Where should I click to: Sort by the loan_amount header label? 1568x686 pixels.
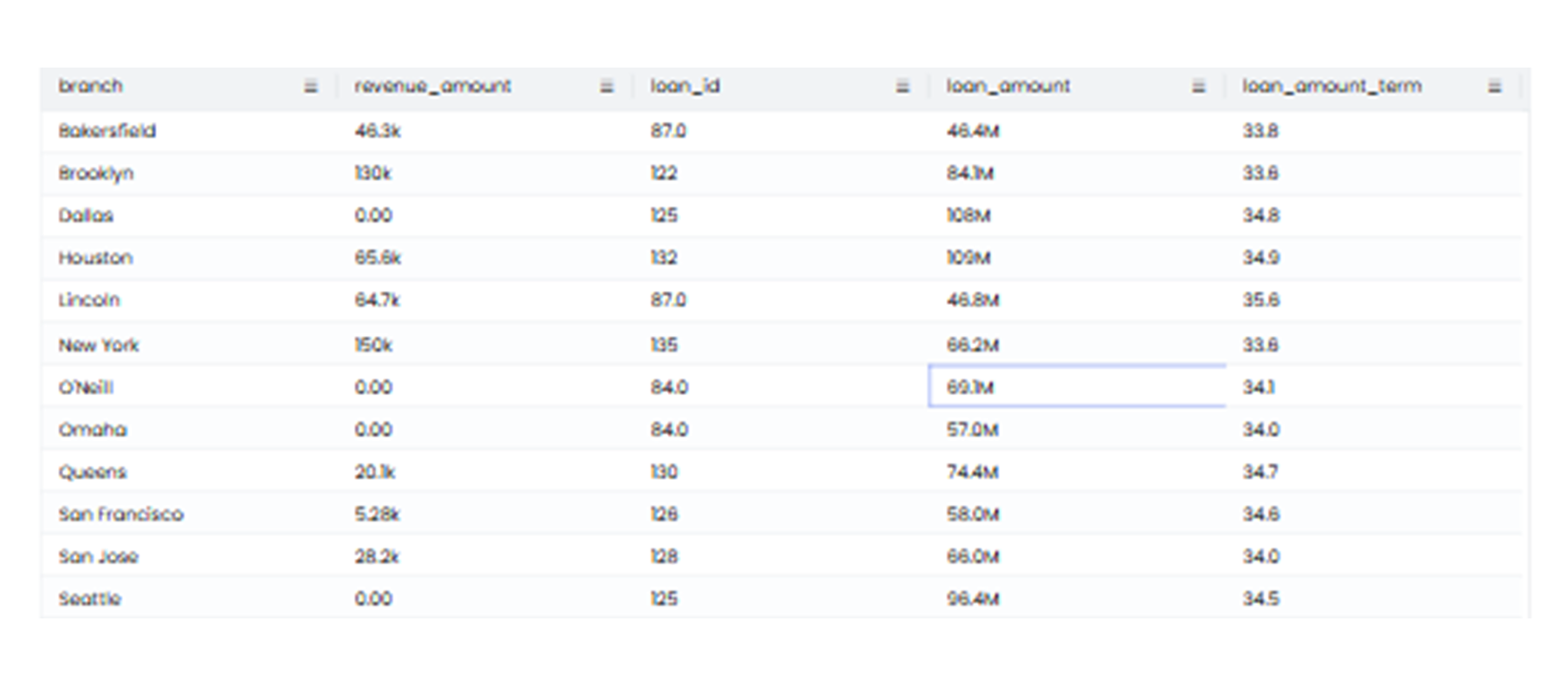pos(1008,87)
